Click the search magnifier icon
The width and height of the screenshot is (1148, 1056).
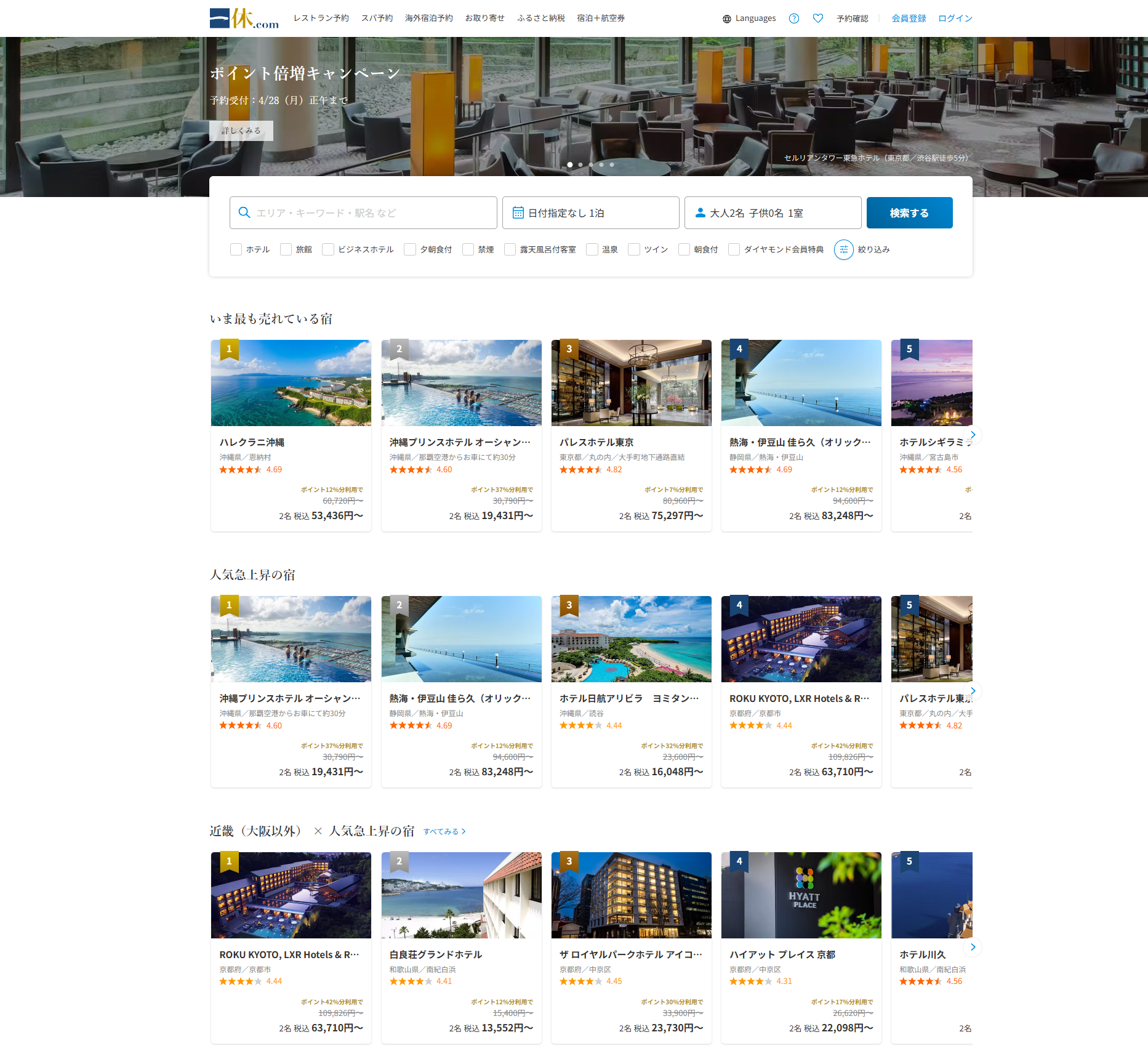click(x=244, y=212)
